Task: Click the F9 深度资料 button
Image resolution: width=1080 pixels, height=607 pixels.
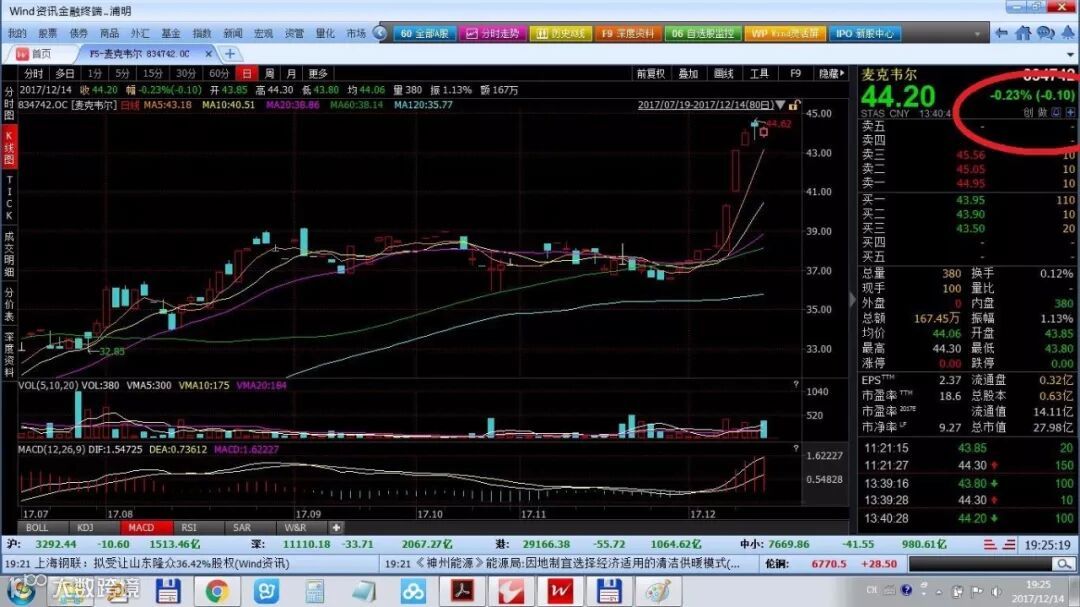Action: pos(627,34)
